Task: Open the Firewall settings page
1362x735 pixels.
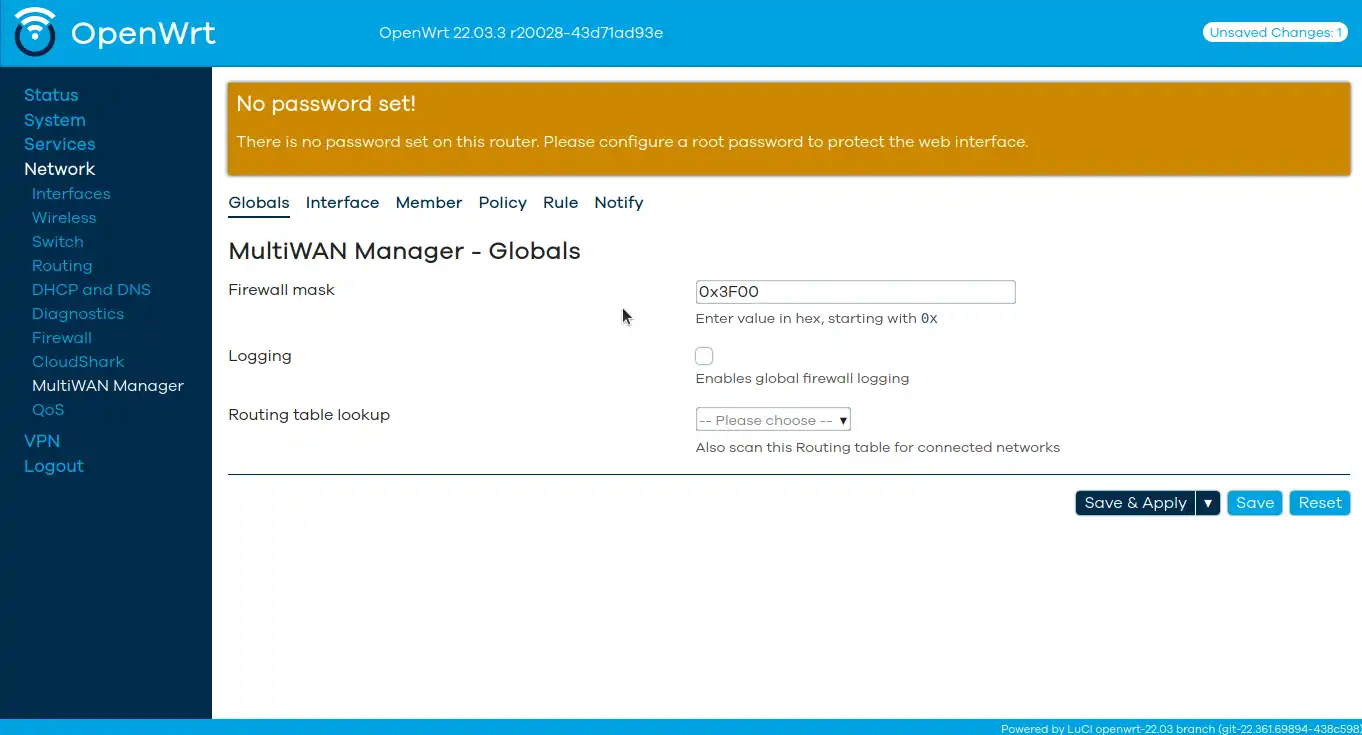Action: (61, 338)
